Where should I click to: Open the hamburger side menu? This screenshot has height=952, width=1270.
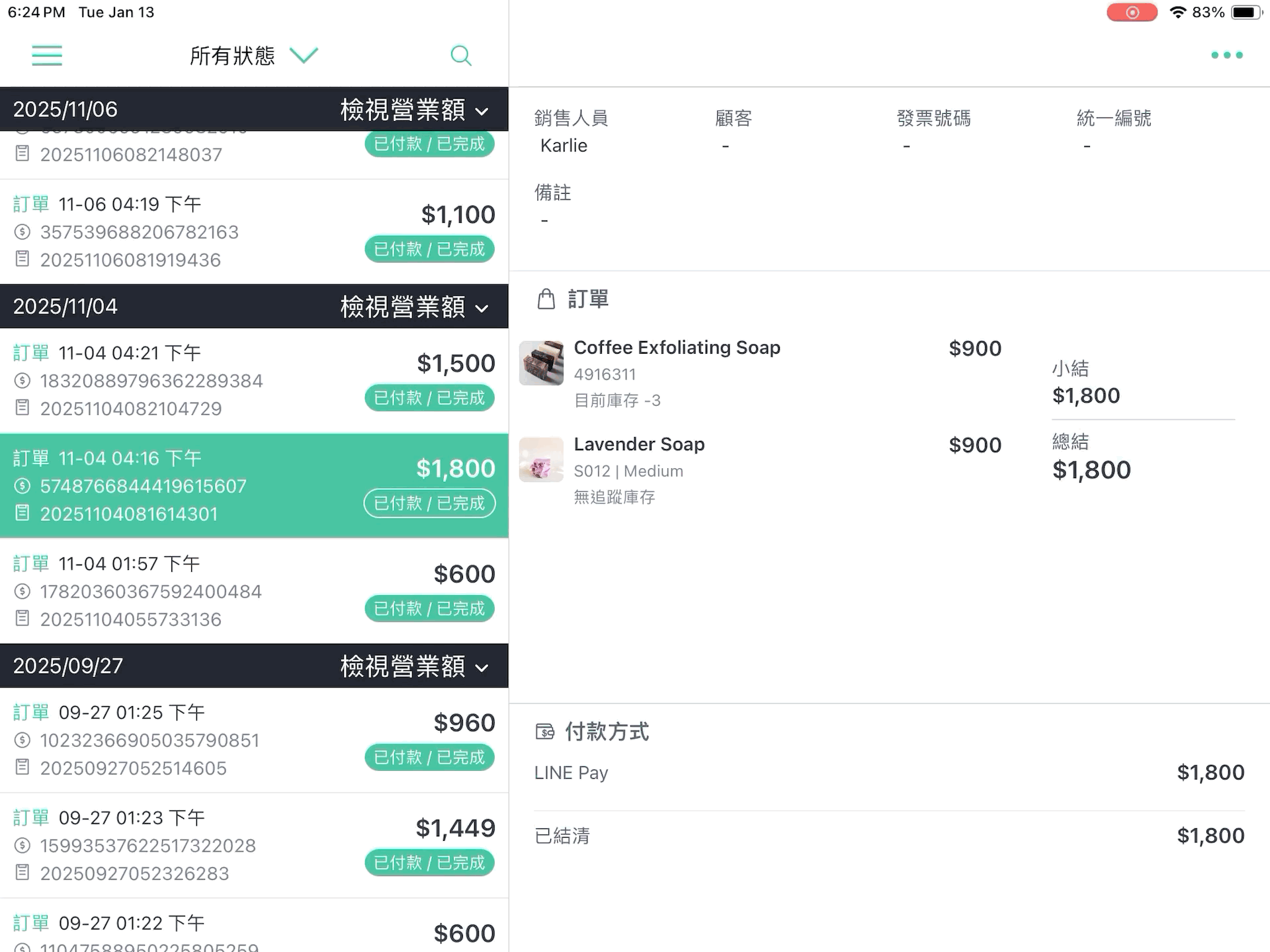coord(47,56)
